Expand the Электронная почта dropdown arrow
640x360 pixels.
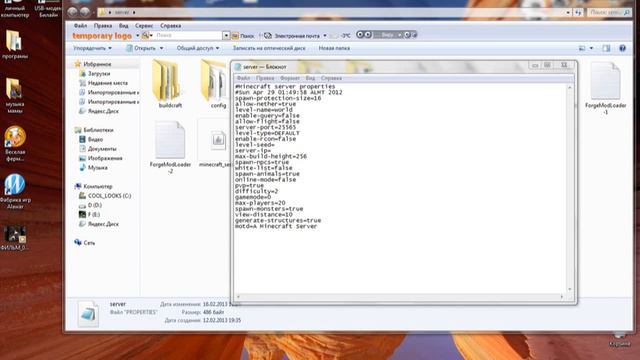pos(325,36)
